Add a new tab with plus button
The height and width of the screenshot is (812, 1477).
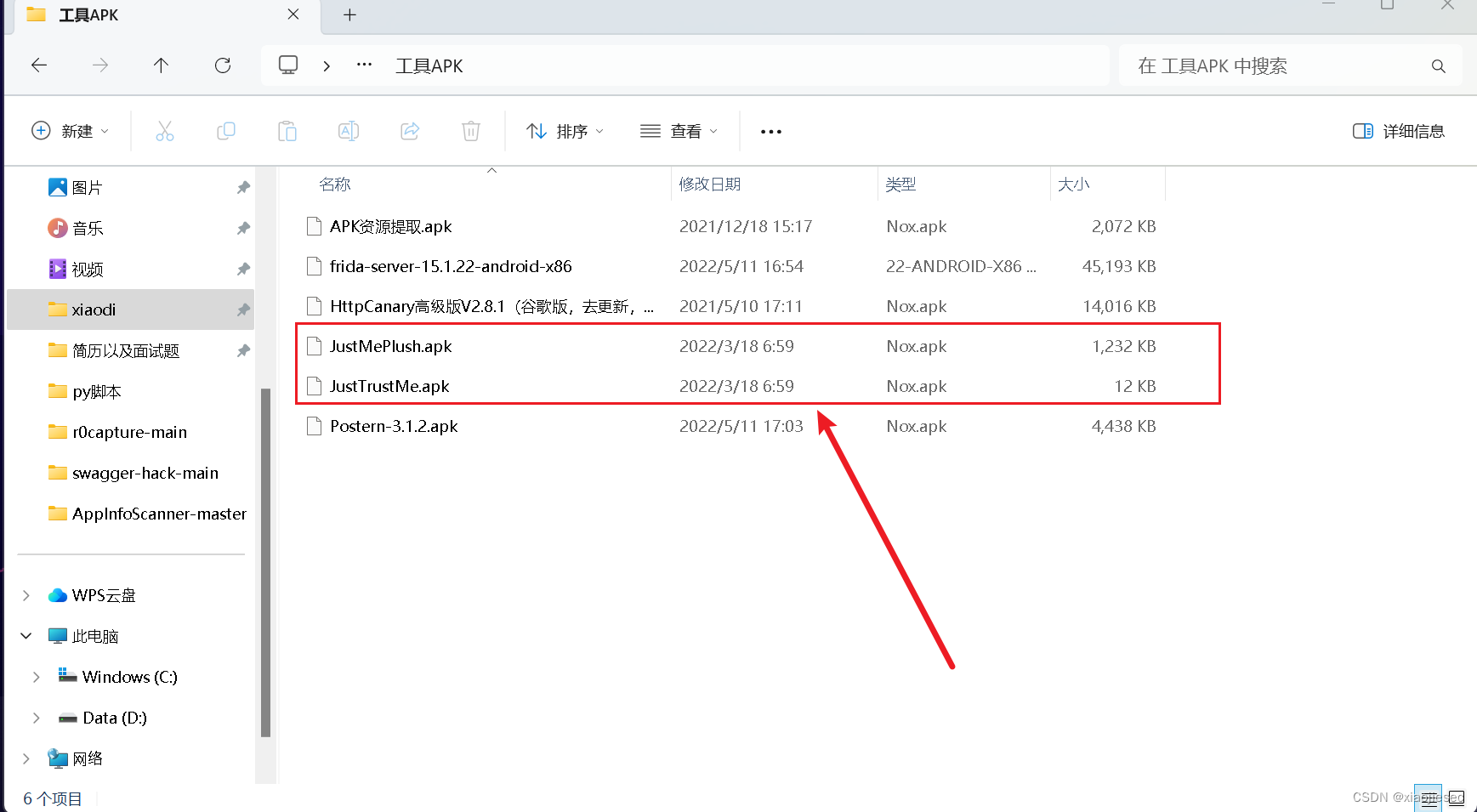click(349, 14)
